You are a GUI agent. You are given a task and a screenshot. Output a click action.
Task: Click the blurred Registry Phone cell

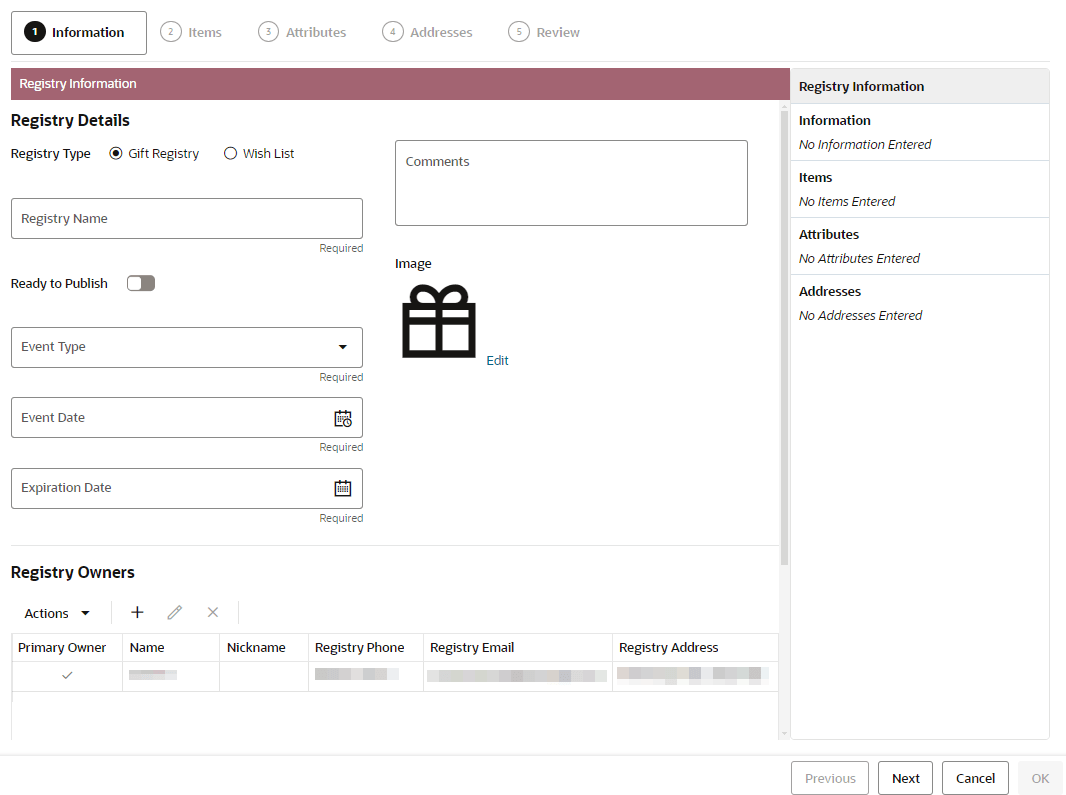coord(366,676)
